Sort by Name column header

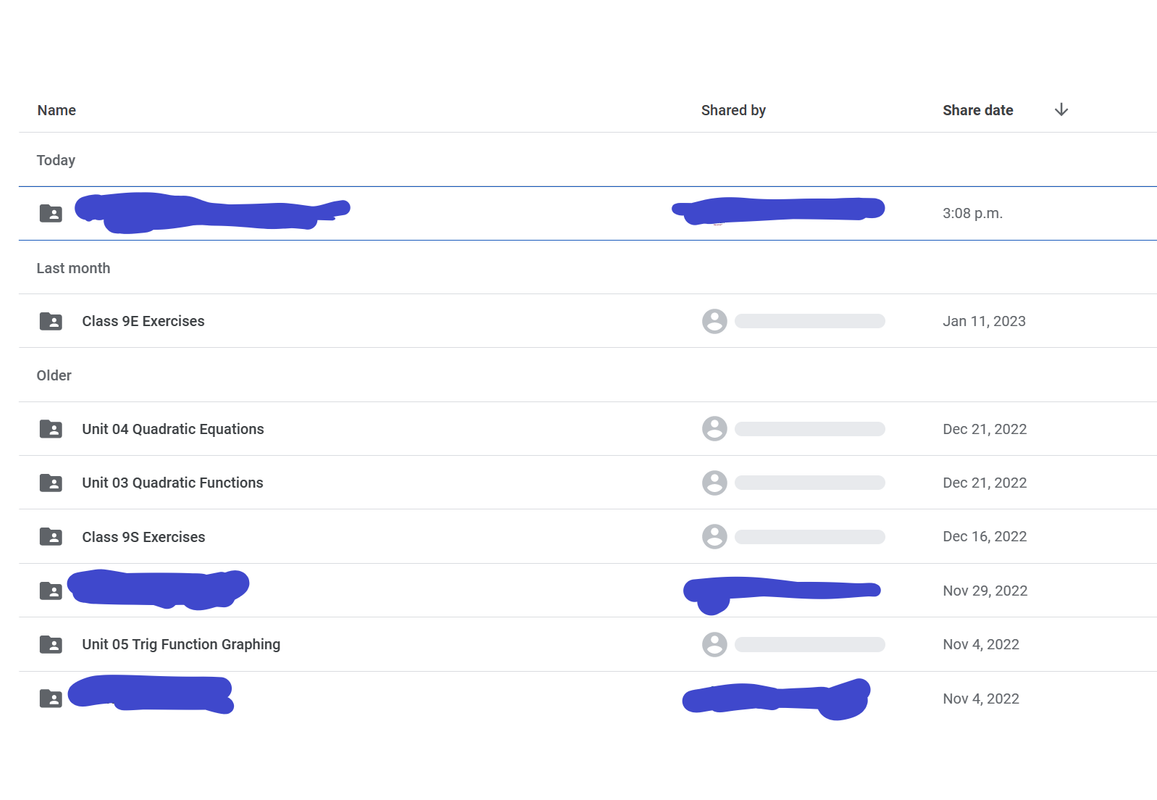coord(56,110)
